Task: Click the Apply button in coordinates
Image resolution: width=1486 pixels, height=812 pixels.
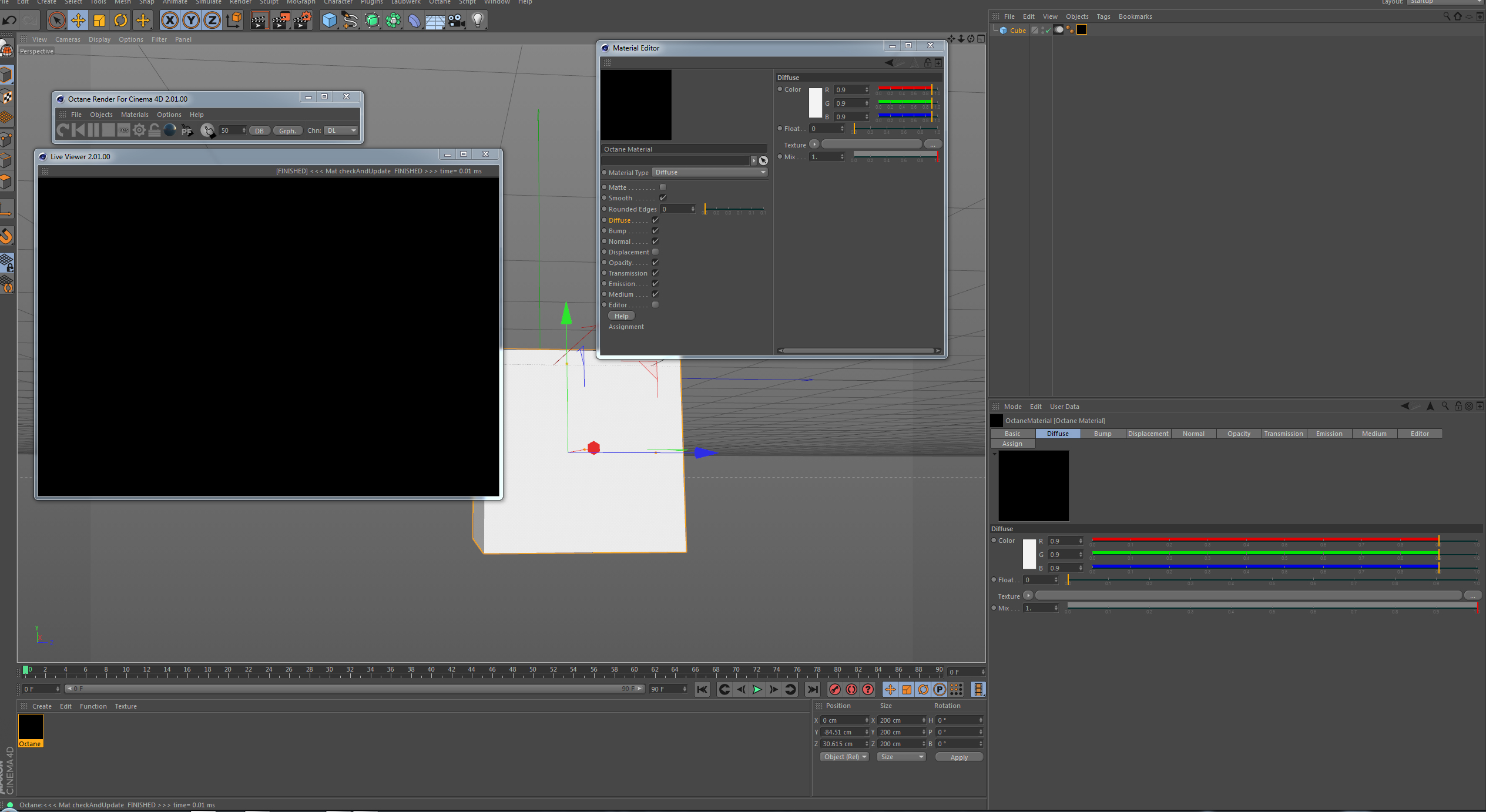Action: coord(958,757)
